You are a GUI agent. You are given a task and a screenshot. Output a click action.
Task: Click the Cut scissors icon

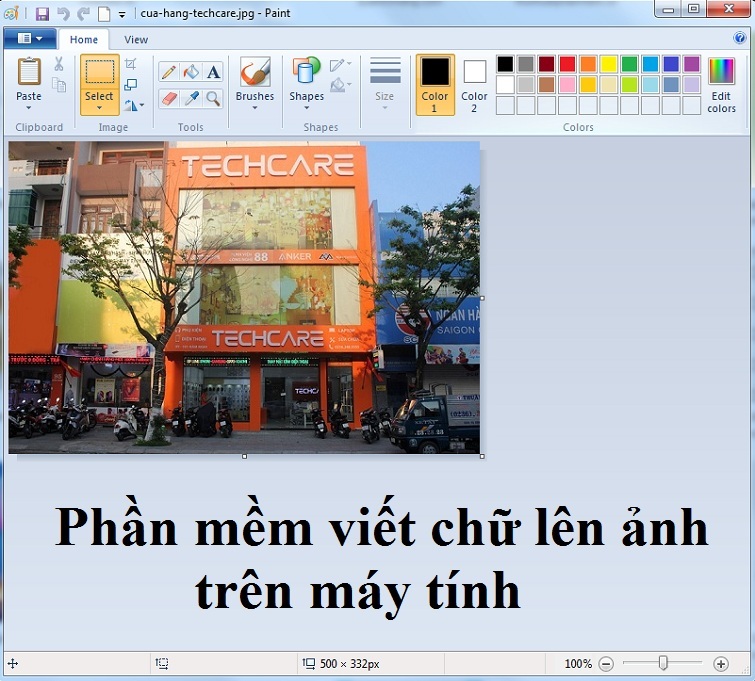[x=59, y=64]
